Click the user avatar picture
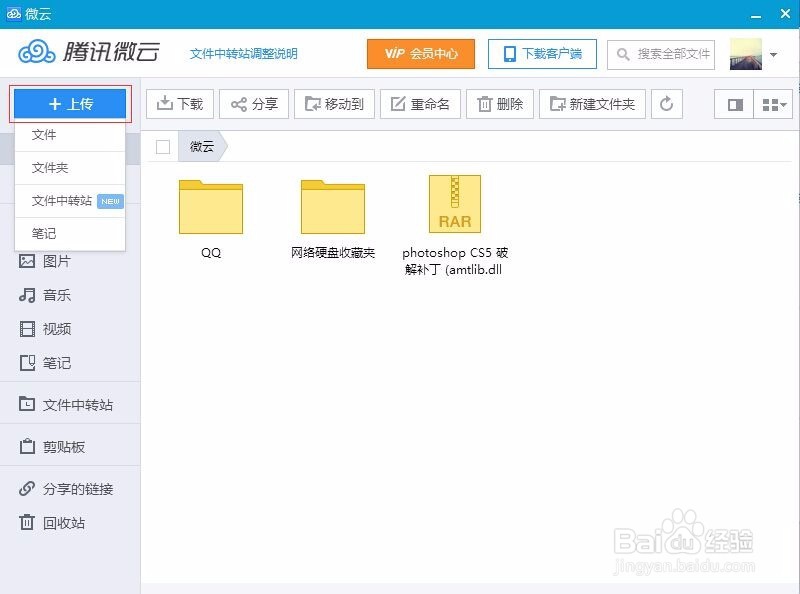The image size is (800, 594). (x=746, y=54)
